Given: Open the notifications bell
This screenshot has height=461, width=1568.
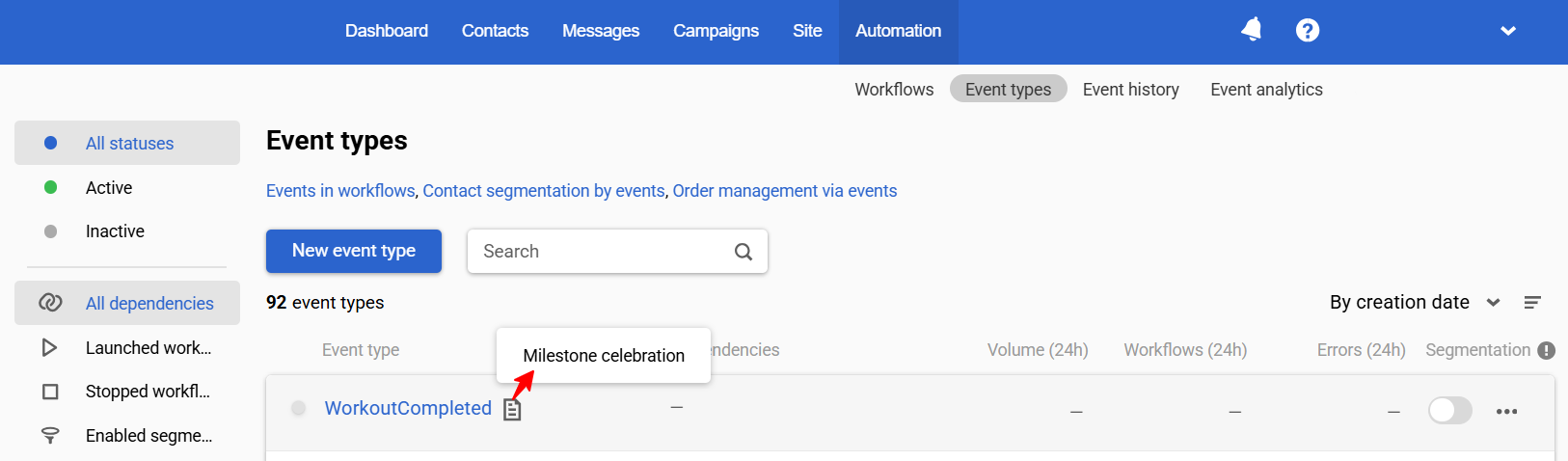Looking at the screenshot, I should click(1252, 30).
